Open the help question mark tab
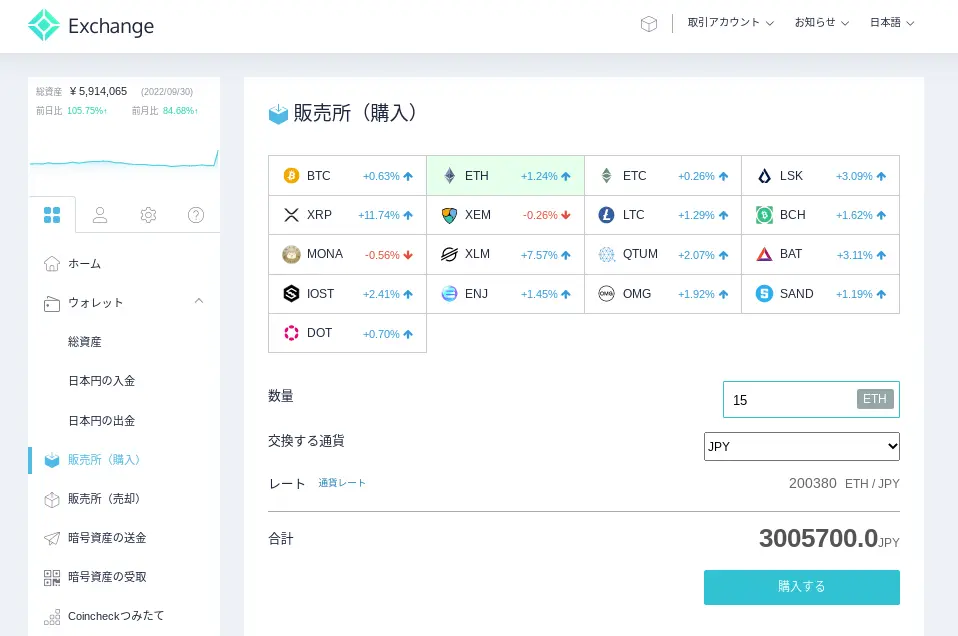The width and height of the screenshot is (958, 636). [x=196, y=215]
